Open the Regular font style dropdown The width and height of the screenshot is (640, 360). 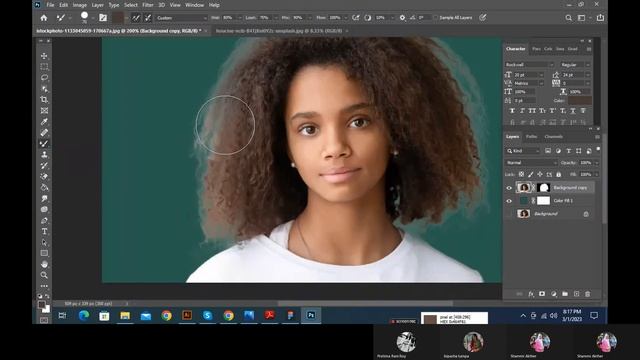click(575, 64)
